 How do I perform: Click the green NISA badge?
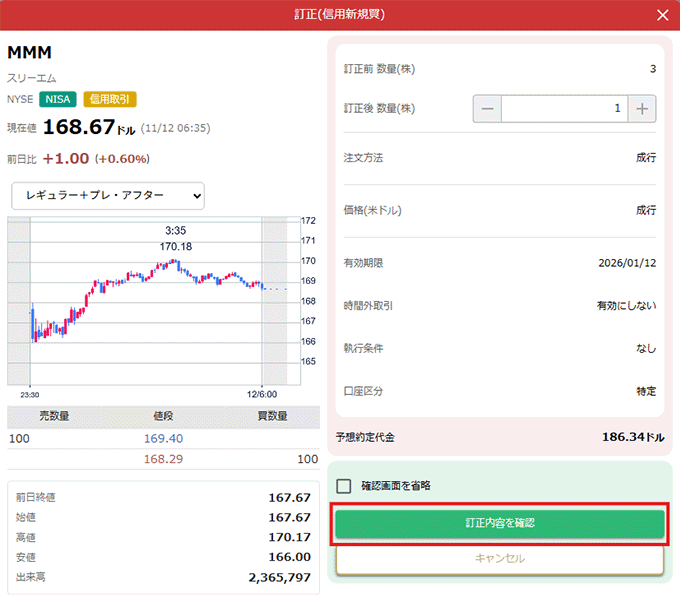pos(58,99)
